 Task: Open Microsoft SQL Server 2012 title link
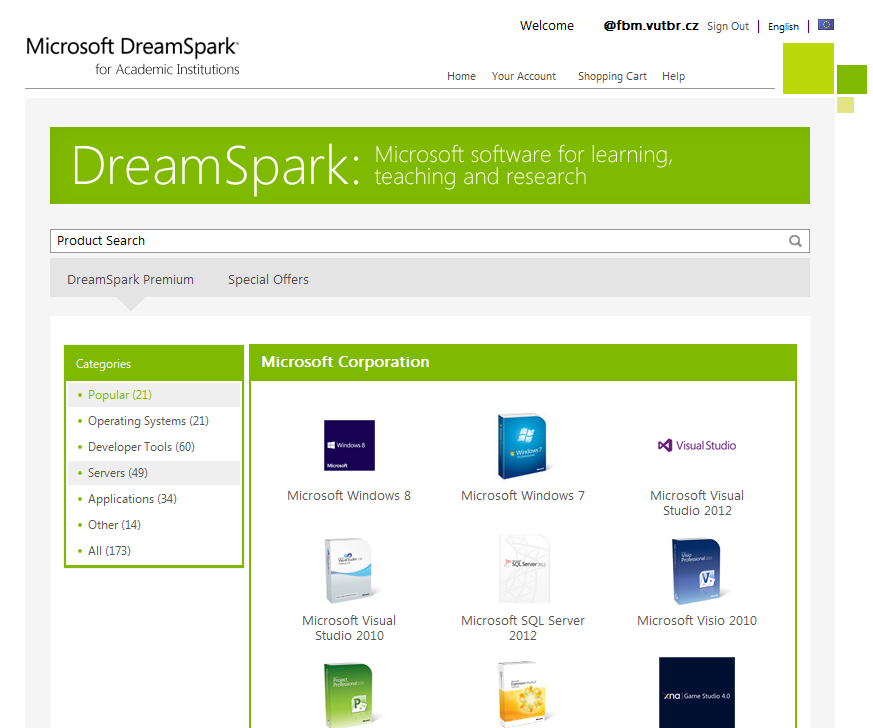point(523,628)
